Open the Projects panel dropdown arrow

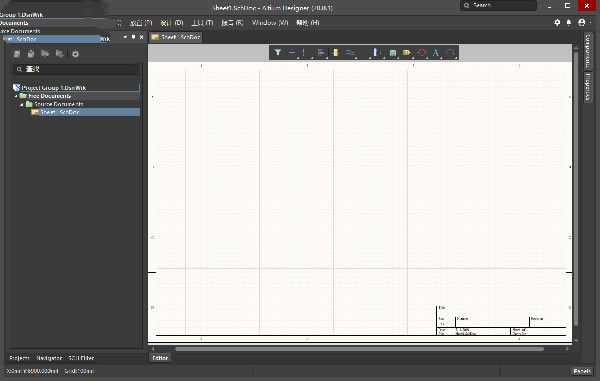[x=125, y=37]
